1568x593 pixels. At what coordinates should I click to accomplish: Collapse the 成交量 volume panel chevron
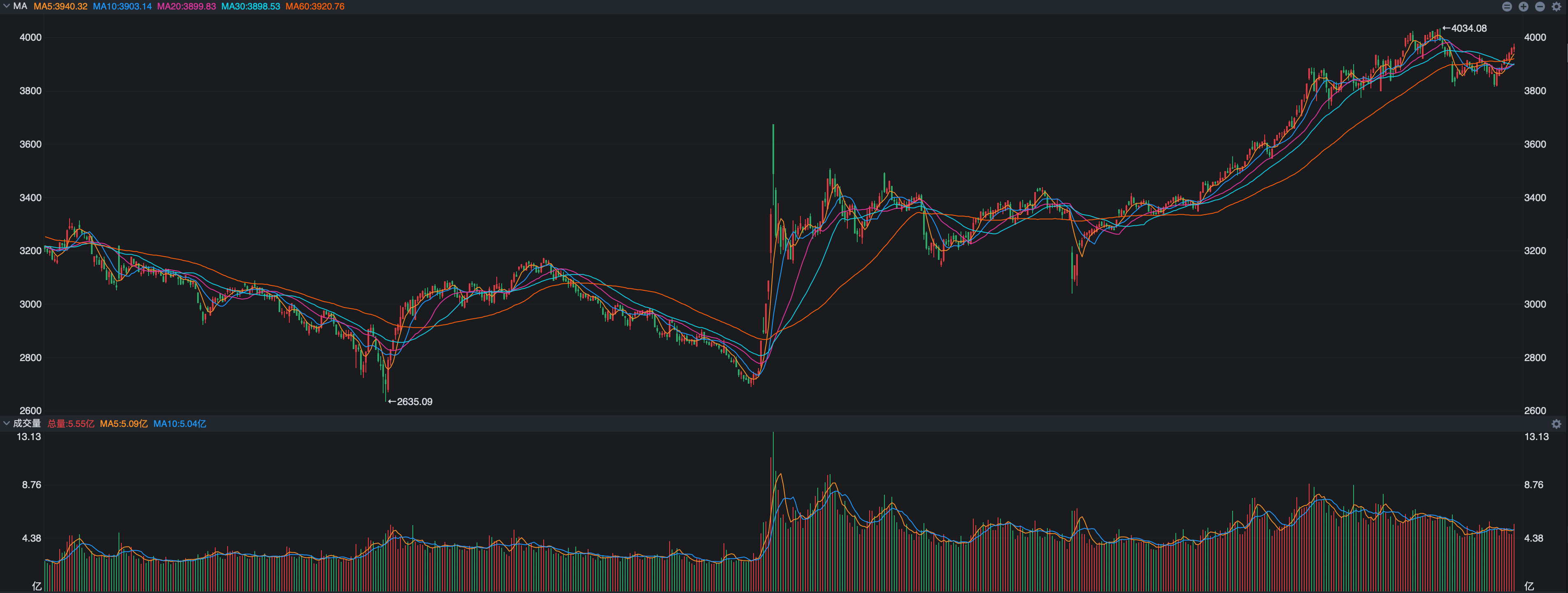coord(6,423)
